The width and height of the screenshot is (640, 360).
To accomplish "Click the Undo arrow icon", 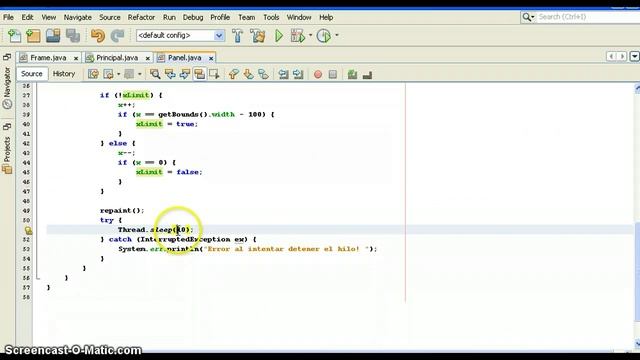I will point(98,36).
